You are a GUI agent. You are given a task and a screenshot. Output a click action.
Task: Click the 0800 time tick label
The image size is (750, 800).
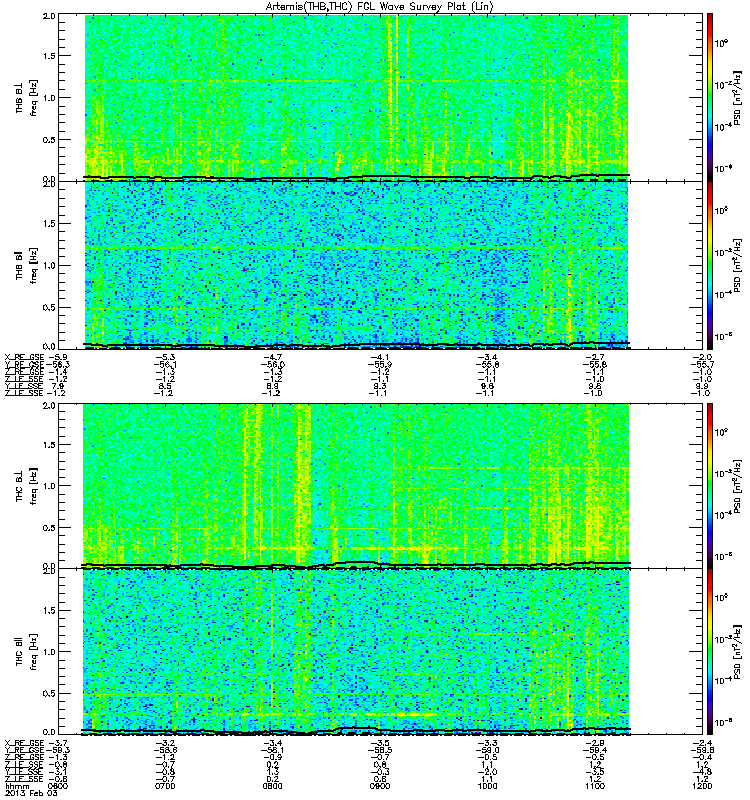272,786
